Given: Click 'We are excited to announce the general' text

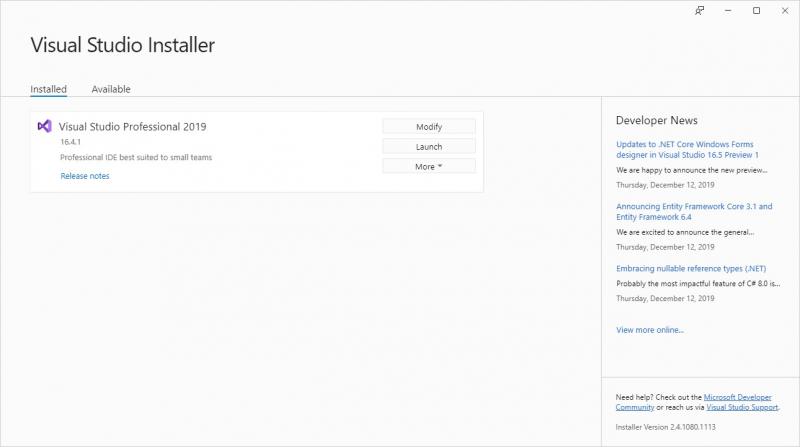Looking at the screenshot, I should [x=685, y=232].
